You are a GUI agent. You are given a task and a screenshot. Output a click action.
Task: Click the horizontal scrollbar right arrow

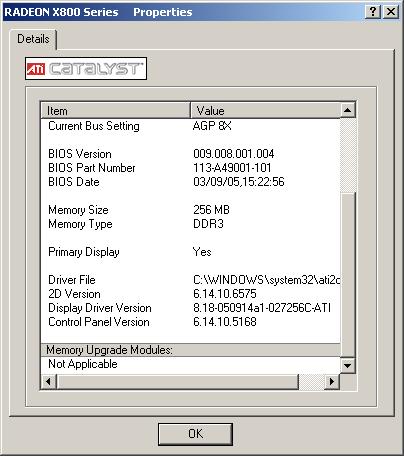332,381
